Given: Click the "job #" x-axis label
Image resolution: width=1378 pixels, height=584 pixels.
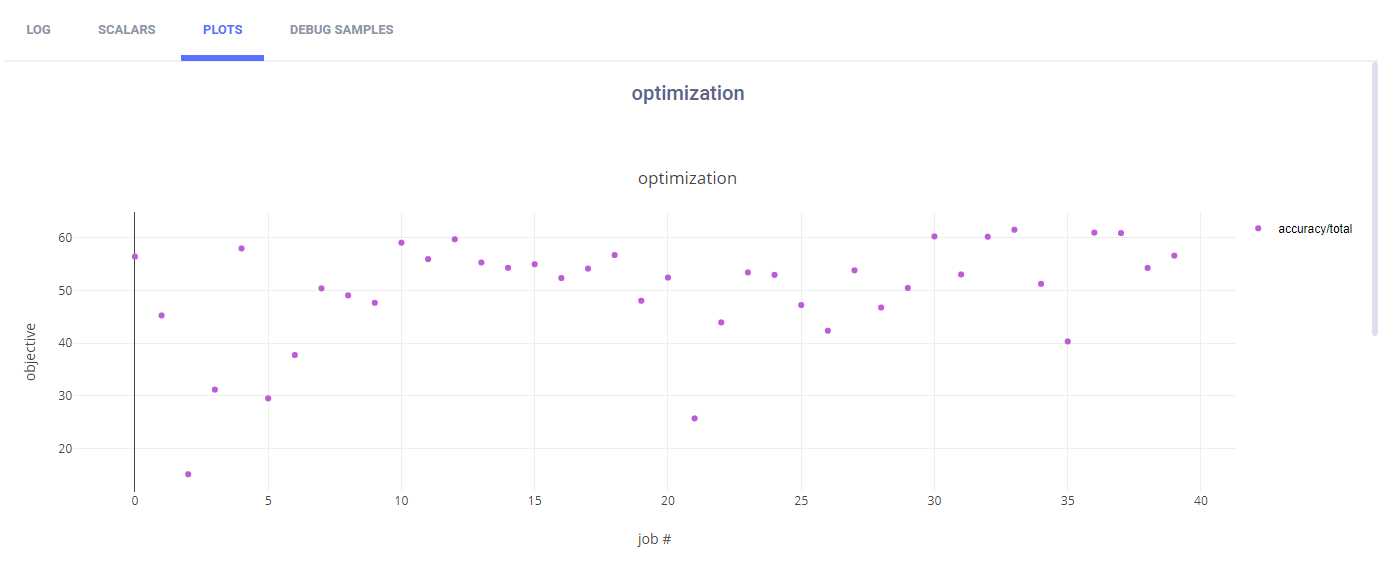Looking at the screenshot, I should tap(654, 540).
